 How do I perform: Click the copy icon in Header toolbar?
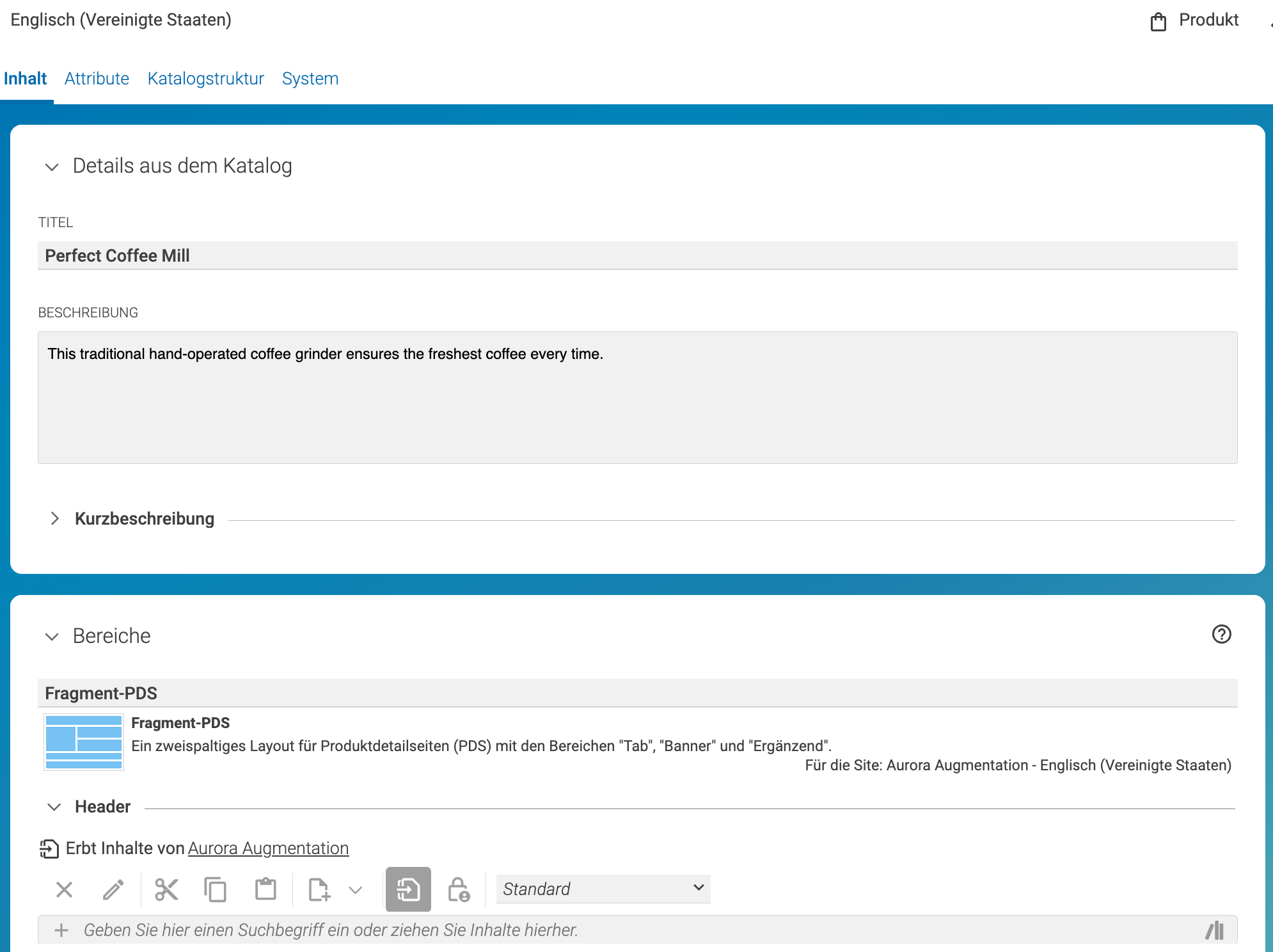tap(216, 889)
